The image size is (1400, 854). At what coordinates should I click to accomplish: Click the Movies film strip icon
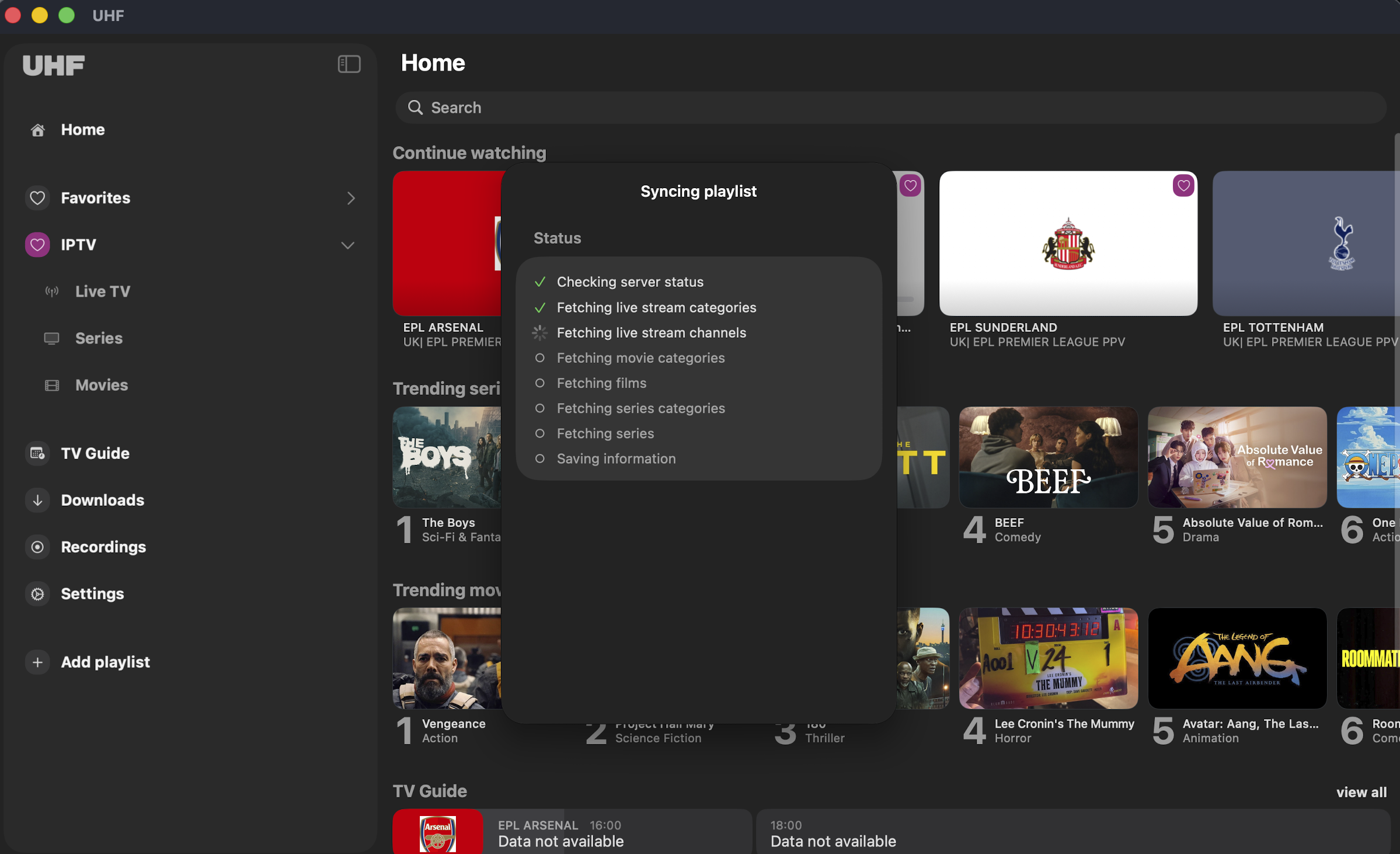52,385
